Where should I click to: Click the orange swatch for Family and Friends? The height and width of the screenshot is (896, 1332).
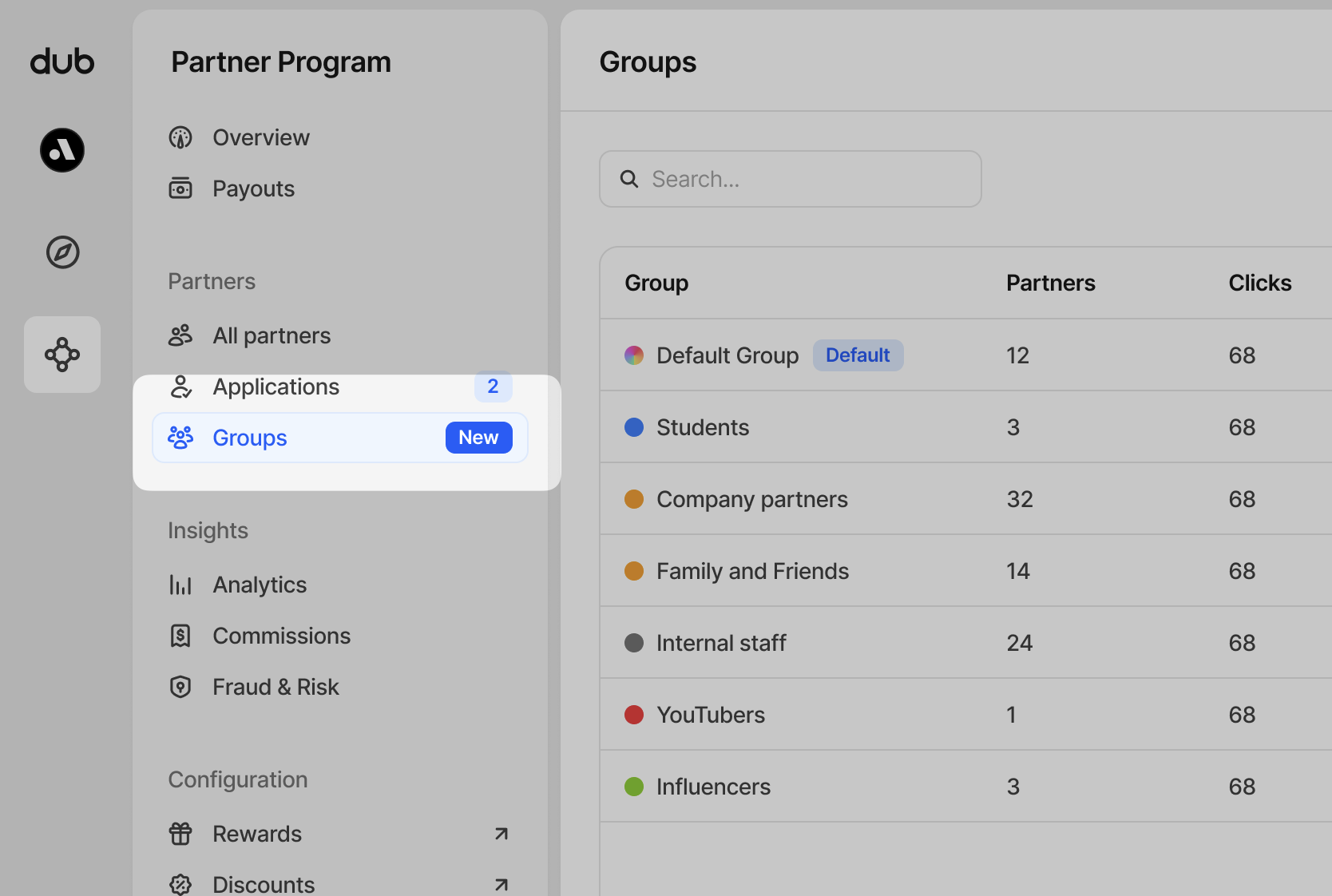(x=634, y=571)
